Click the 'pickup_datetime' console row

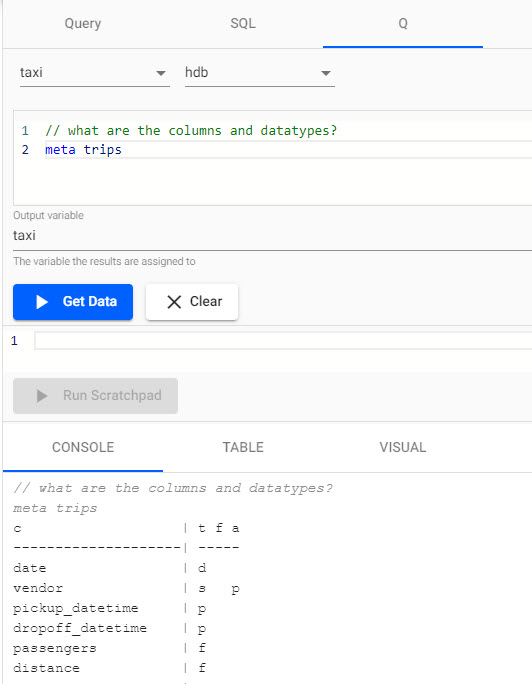pos(110,609)
